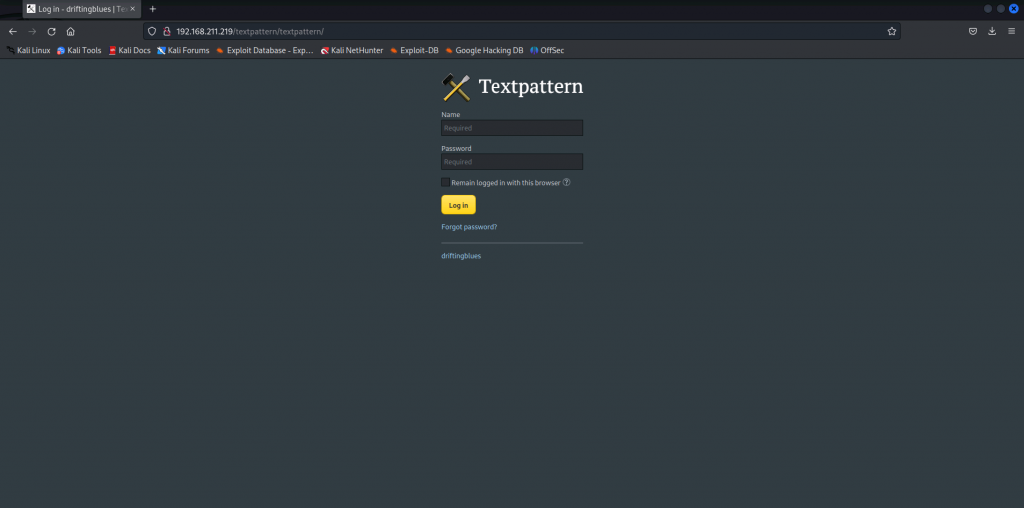
Task: Open the tracking protection shield icon
Action: click(x=152, y=31)
